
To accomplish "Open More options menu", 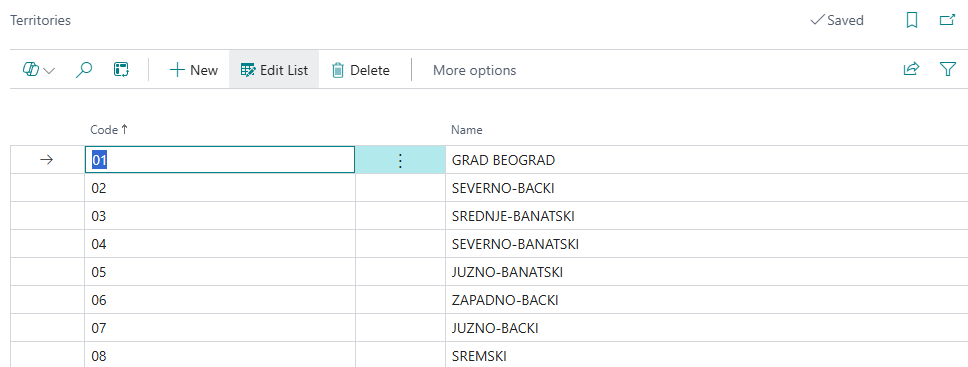I will click(x=474, y=70).
